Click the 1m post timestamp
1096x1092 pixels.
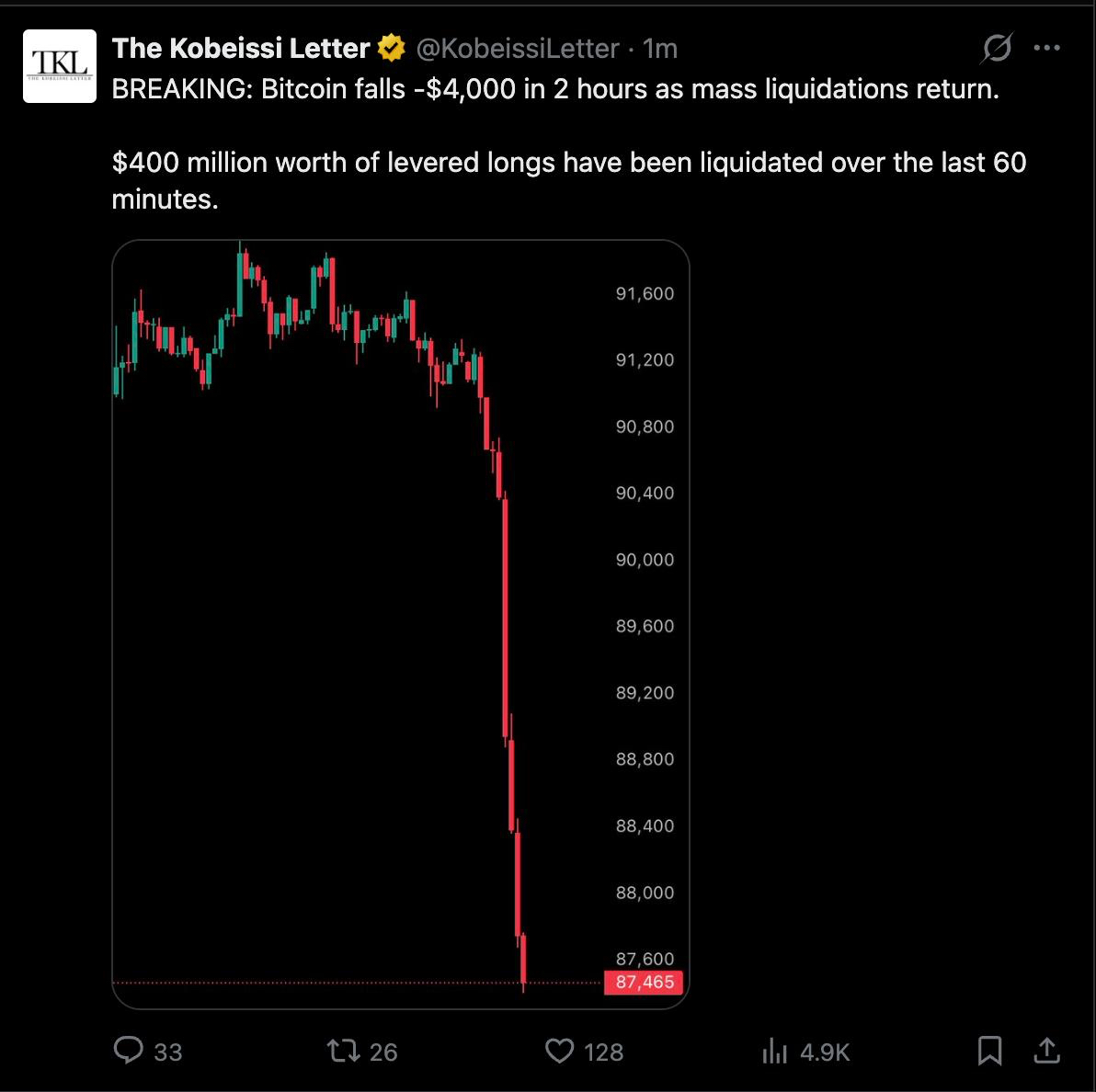pyautogui.click(x=660, y=49)
